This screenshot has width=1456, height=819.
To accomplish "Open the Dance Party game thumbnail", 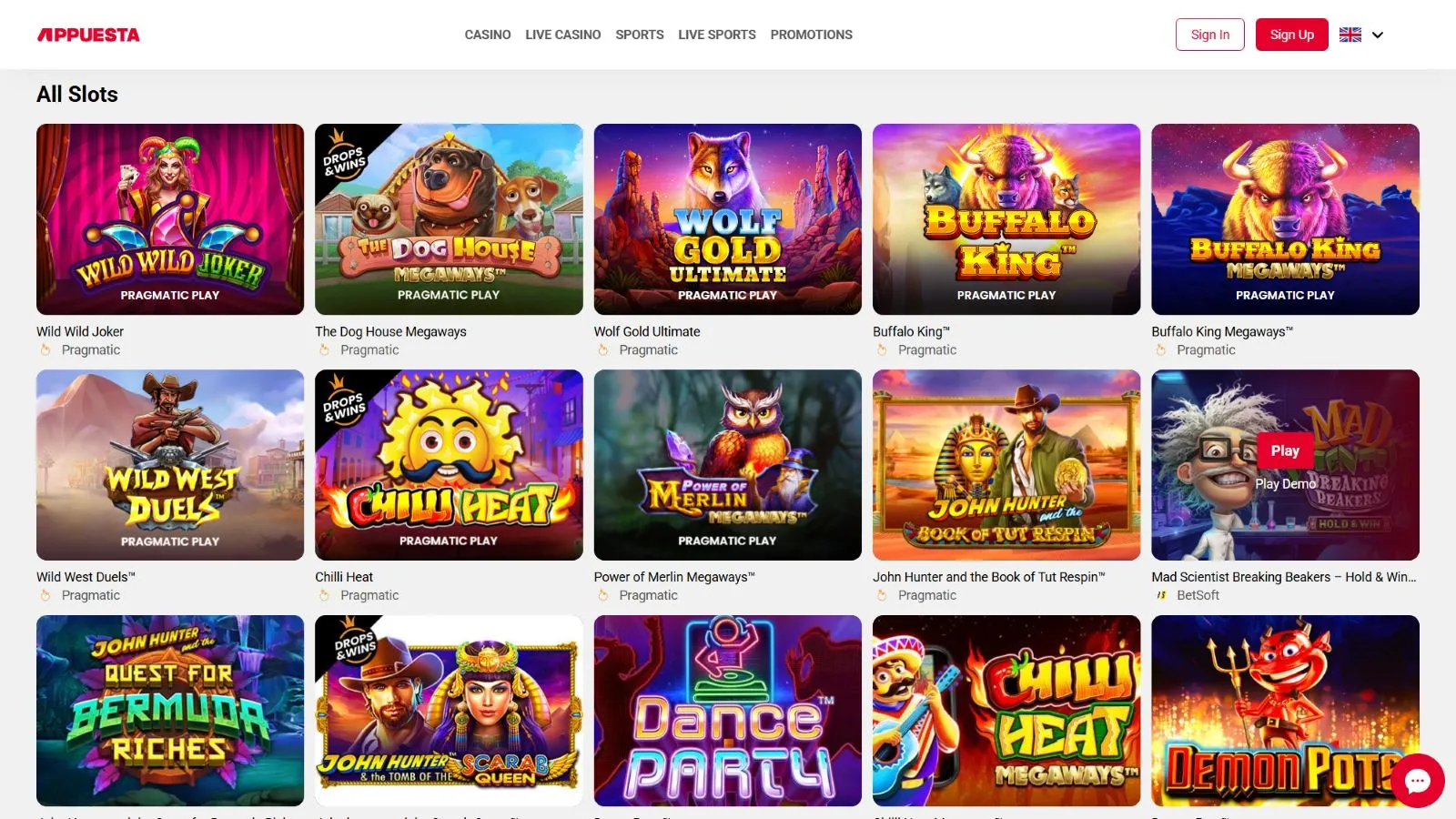I will click(x=728, y=711).
